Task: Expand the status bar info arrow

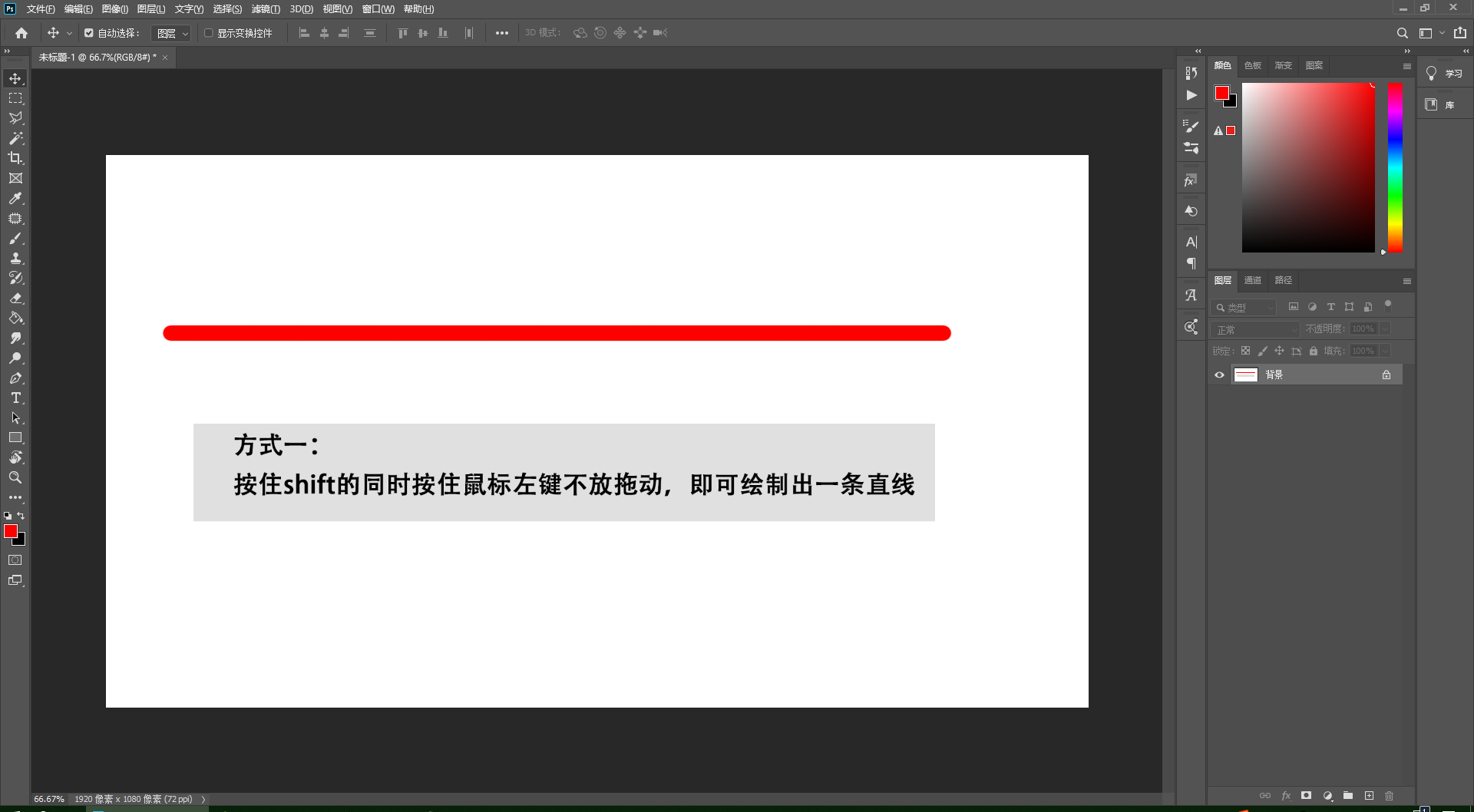Action: [203, 799]
